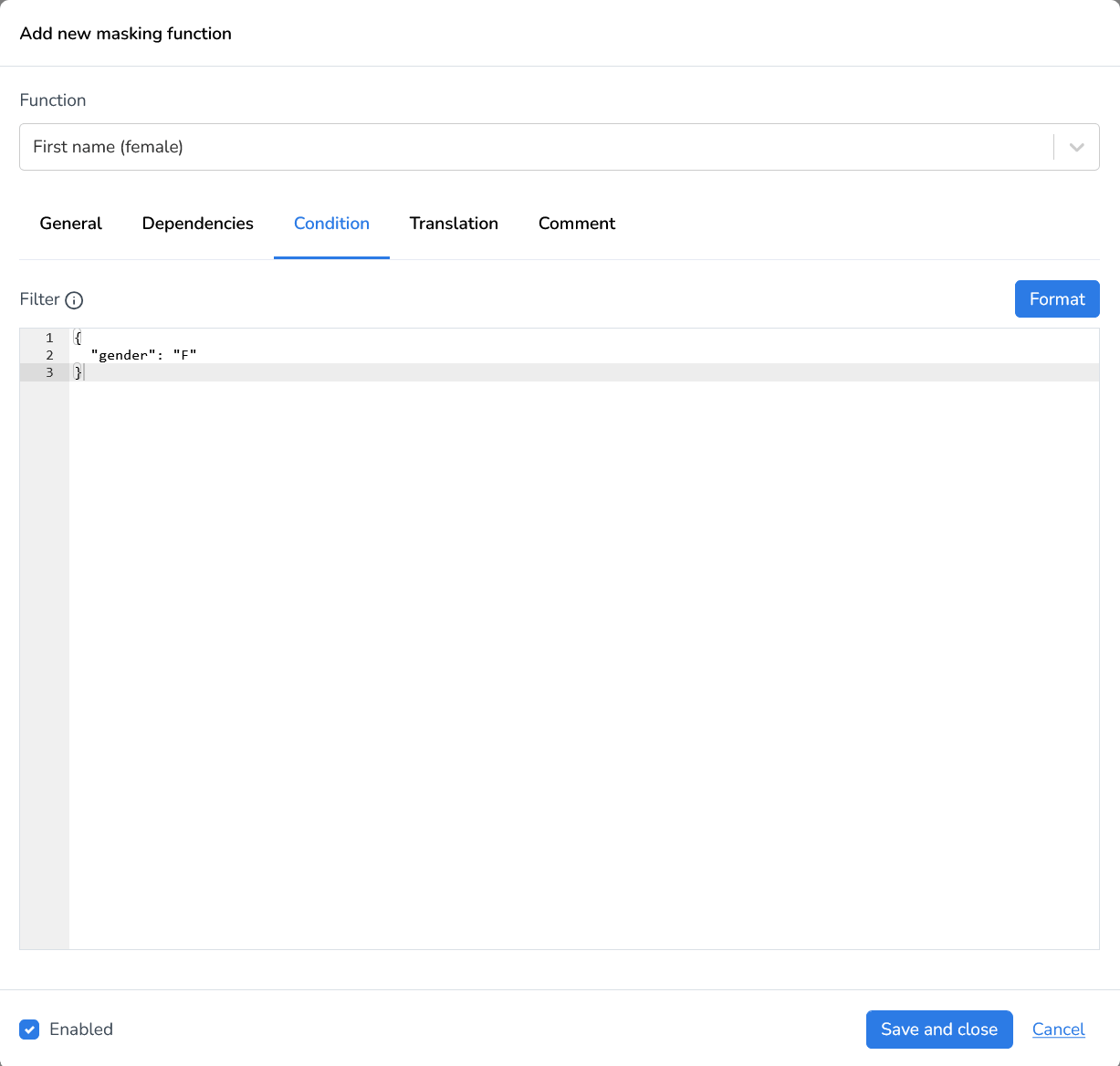This screenshot has width=1120, height=1066.
Task: Click Save and close
Action: [x=939, y=1029]
